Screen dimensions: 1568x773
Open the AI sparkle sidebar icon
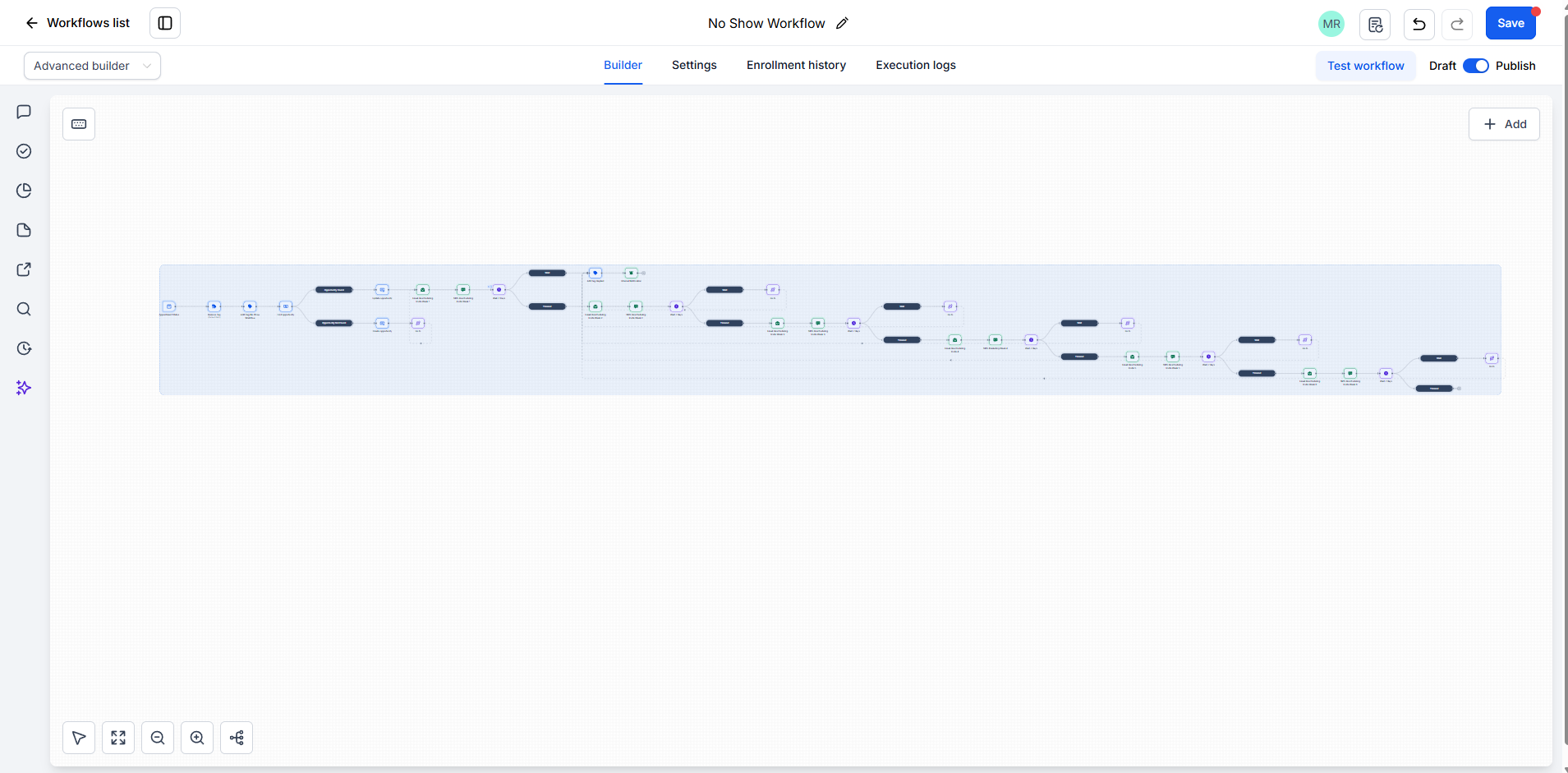[x=24, y=388]
